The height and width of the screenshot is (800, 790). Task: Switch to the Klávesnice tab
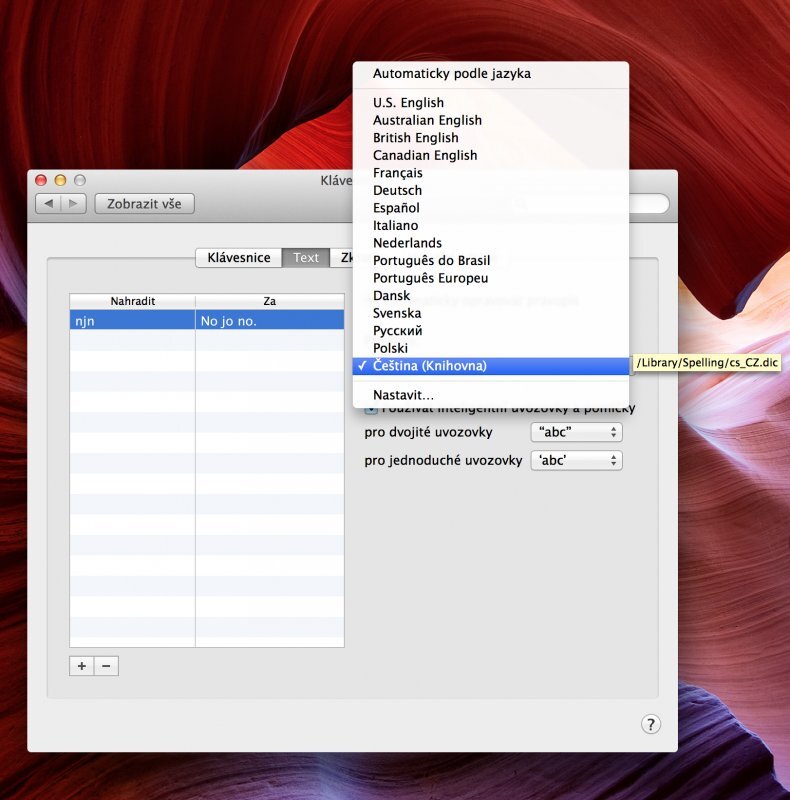point(239,258)
